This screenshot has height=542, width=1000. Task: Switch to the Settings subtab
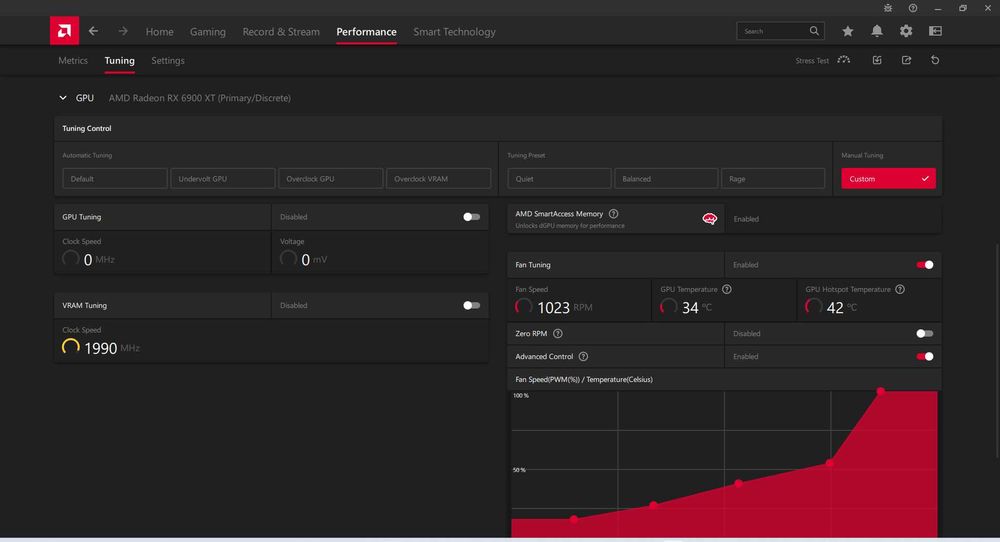click(168, 61)
